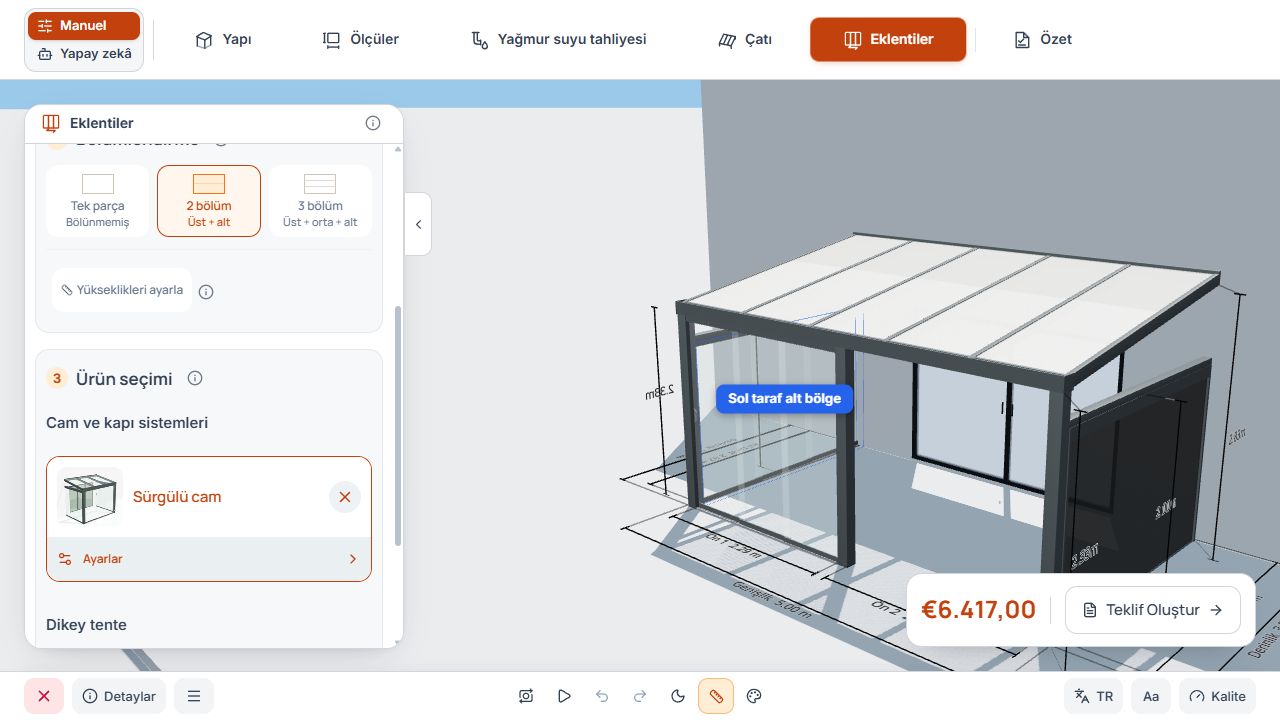The height and width of the screenshot is (720, 1280).
Task: Open the Kalite quality setting
Action: [x=1217, y=696]
